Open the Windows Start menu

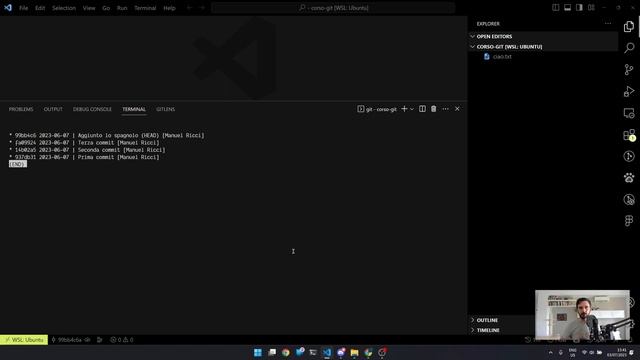tap(258, 352)
